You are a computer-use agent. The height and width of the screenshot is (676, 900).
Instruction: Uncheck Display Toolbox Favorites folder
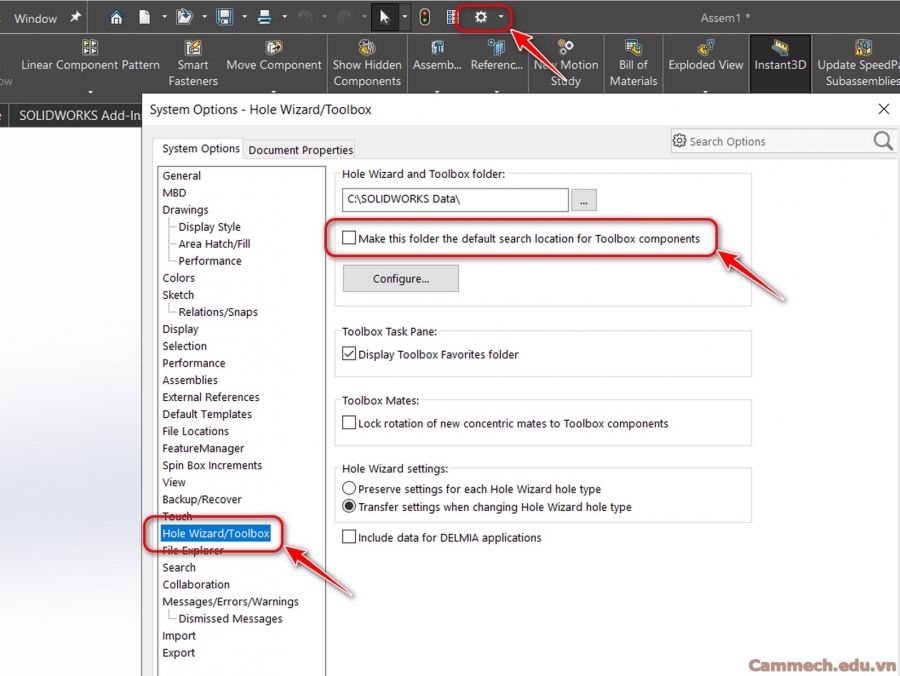pyautogui.click(x=349, y=353)
